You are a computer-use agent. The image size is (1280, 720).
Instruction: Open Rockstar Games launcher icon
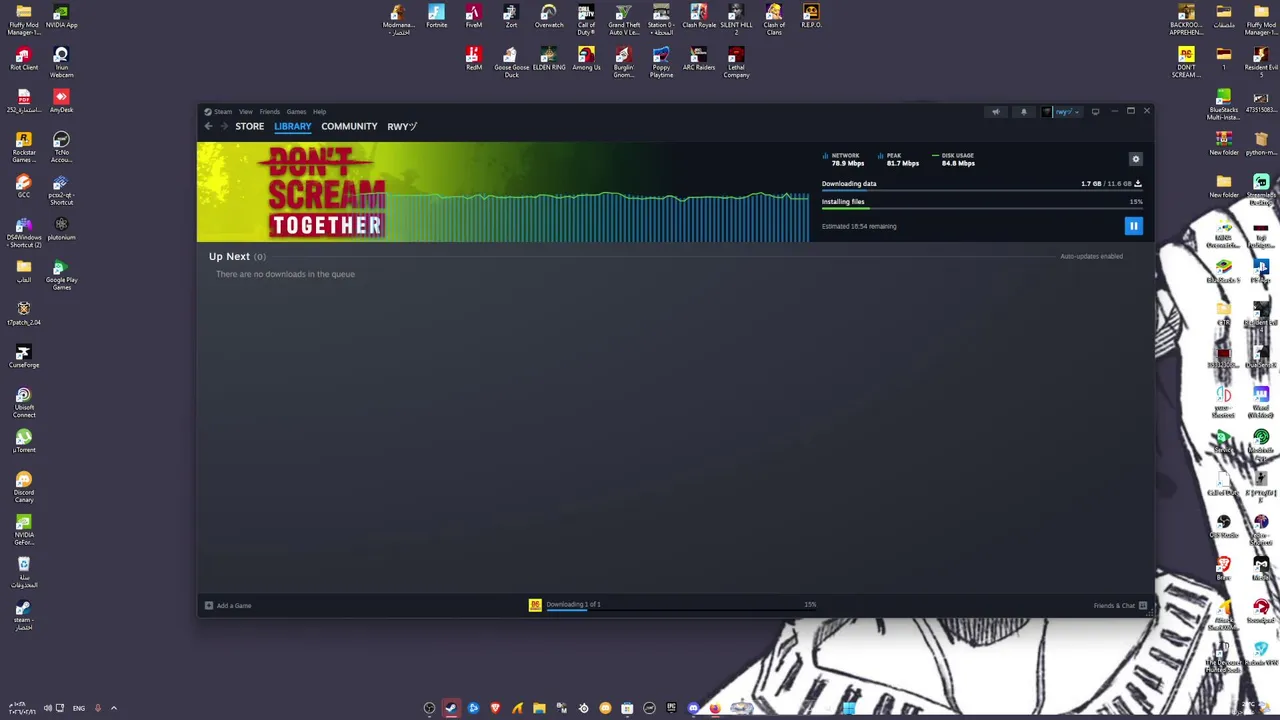24,147
